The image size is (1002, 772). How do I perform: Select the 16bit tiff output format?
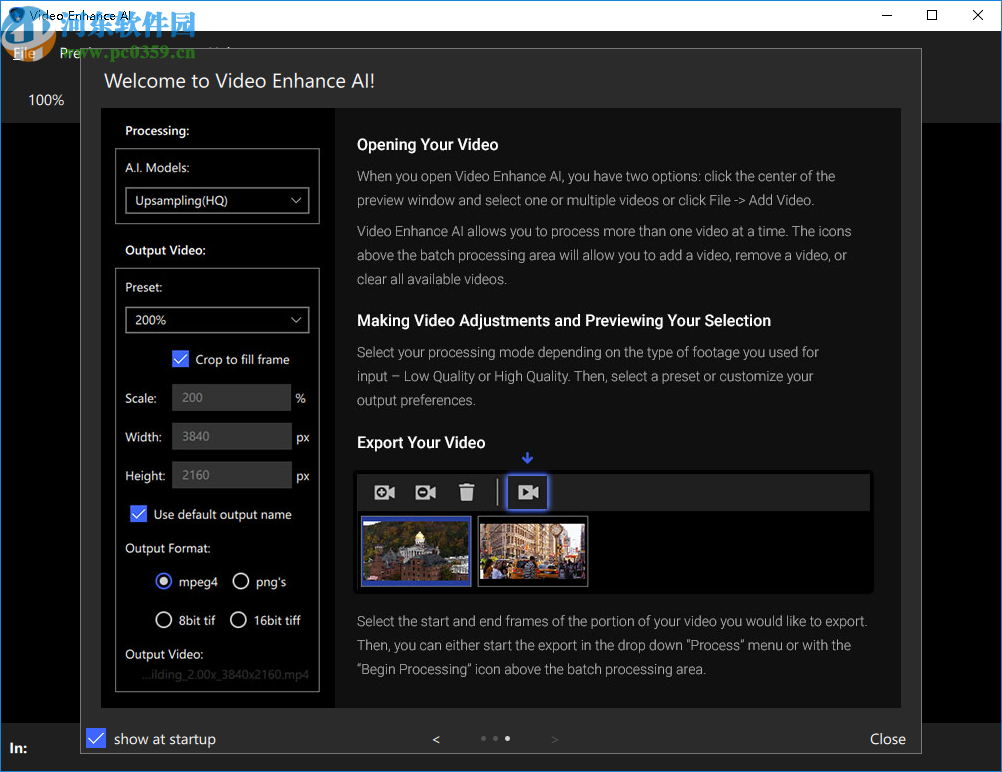pyautogui.click(x=238, y=620)
